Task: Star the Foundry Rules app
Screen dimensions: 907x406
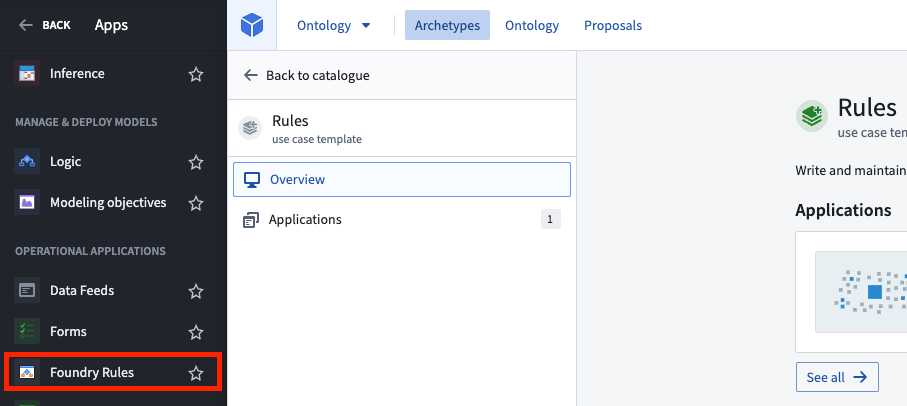Action: 196,373
